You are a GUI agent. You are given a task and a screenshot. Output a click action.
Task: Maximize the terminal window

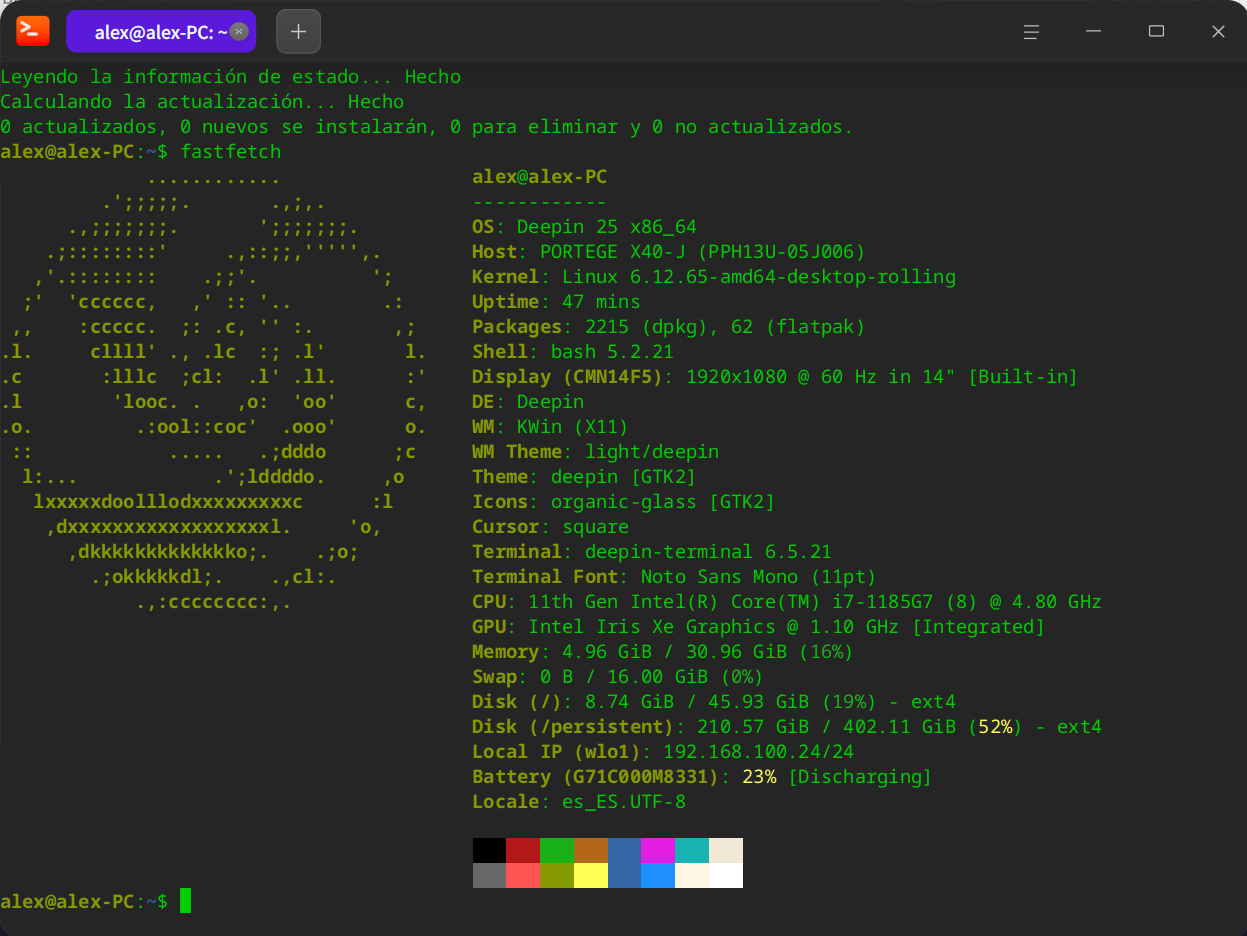click(1156, 31)
